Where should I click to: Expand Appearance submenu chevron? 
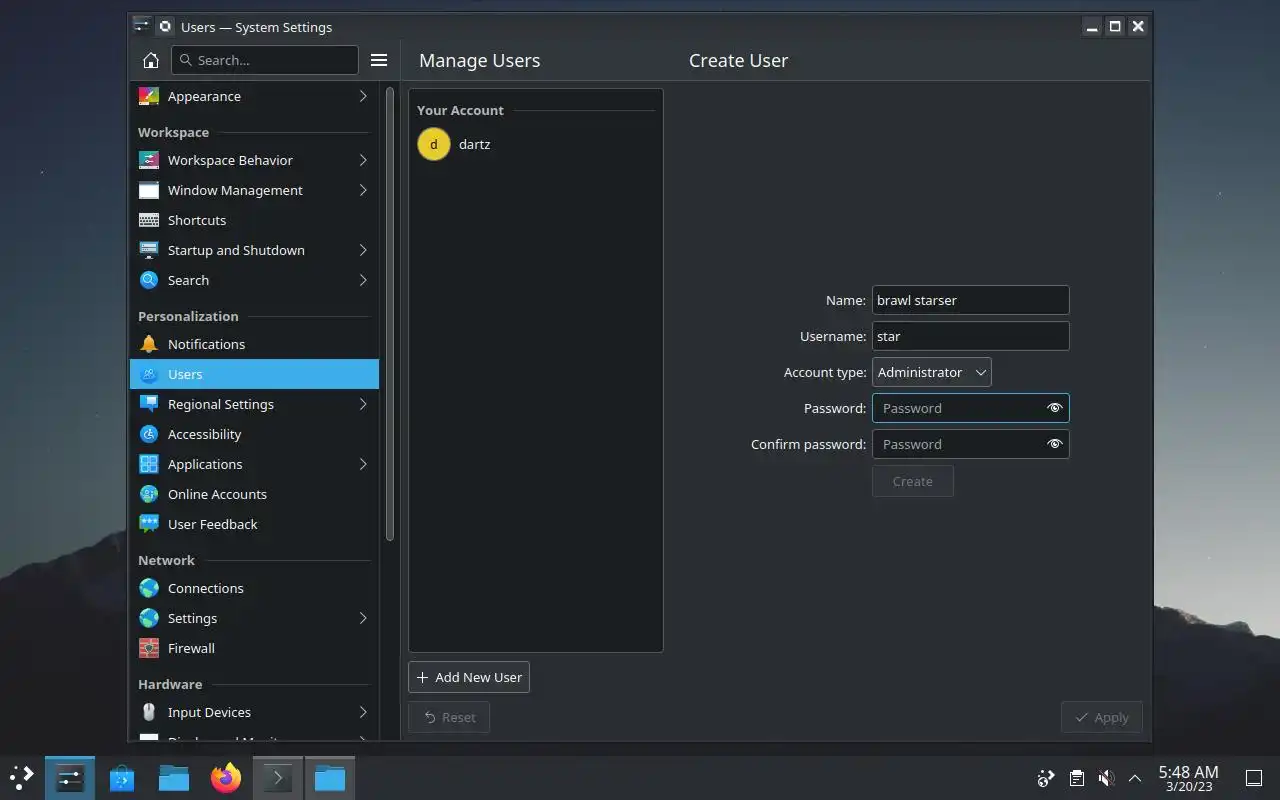(x=363, y=96)
